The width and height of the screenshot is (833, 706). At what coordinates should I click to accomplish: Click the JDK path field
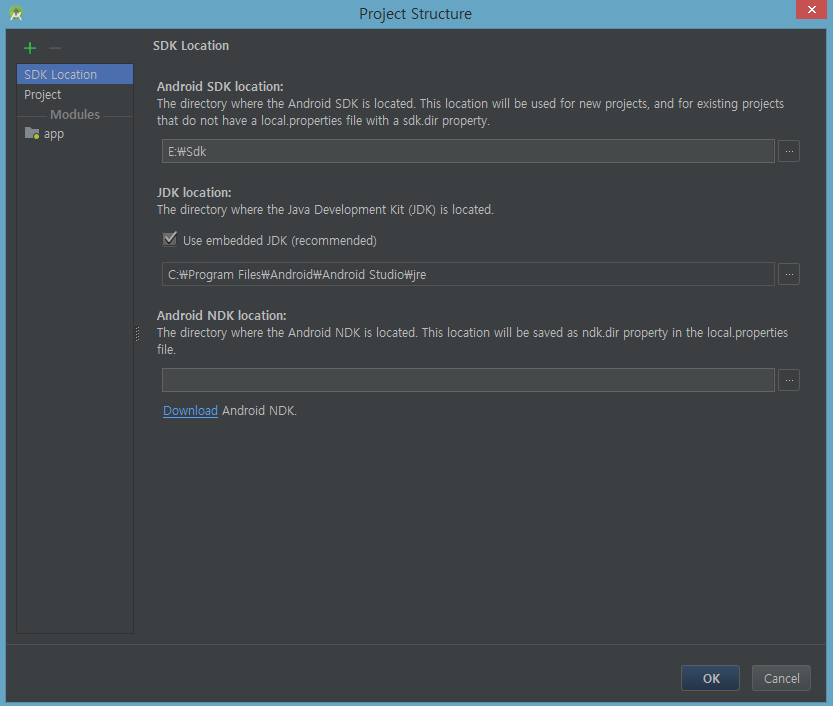click(x=468, y=275)
